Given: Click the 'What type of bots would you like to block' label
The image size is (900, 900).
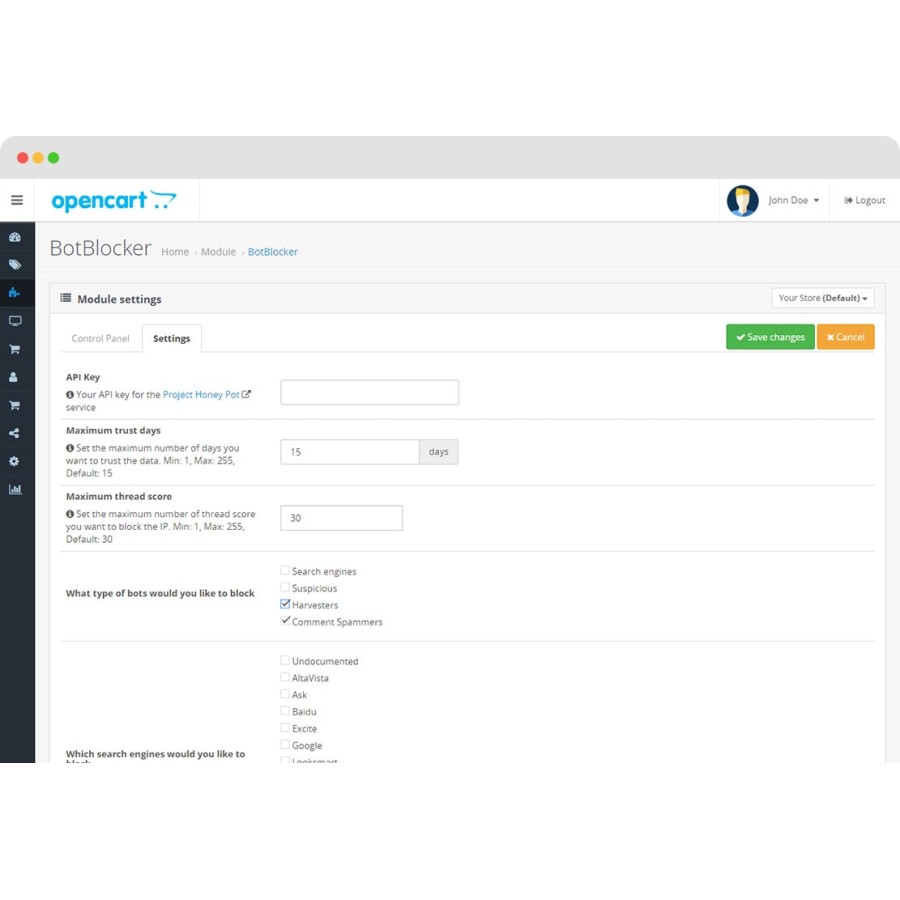Looking at the screenshot, I should pos(160,593).
